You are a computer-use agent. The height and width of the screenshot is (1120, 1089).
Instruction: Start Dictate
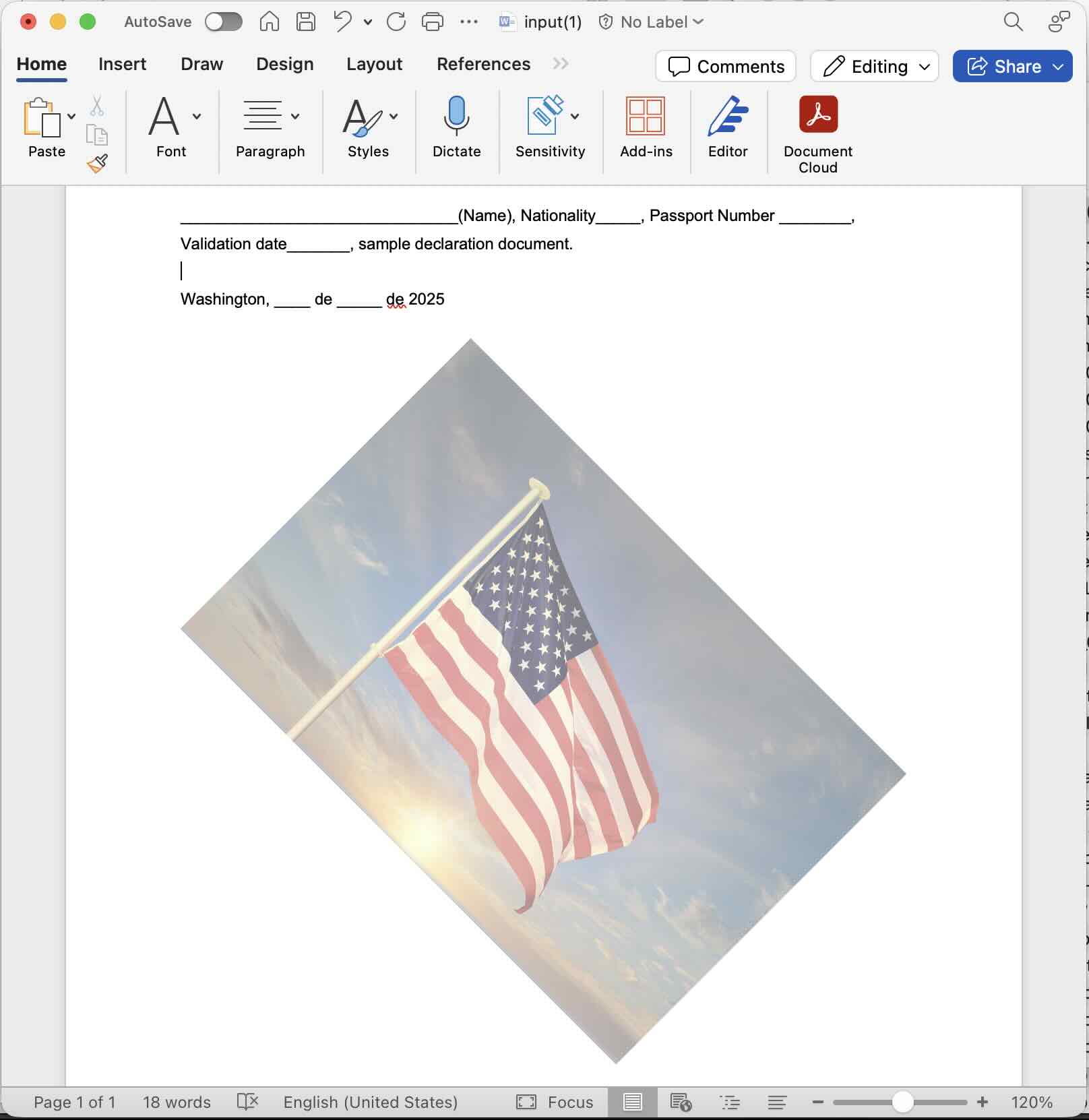click(457, 128)
